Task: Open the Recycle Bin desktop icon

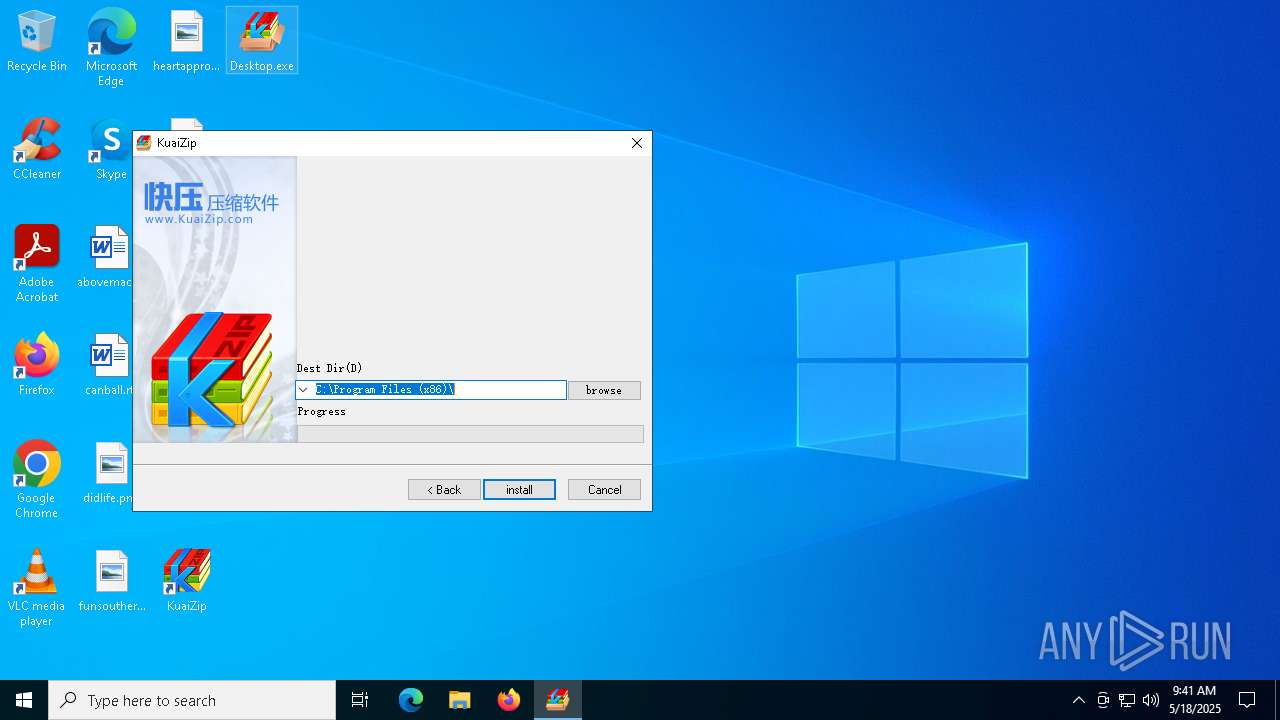Action: tap(37, 41)
